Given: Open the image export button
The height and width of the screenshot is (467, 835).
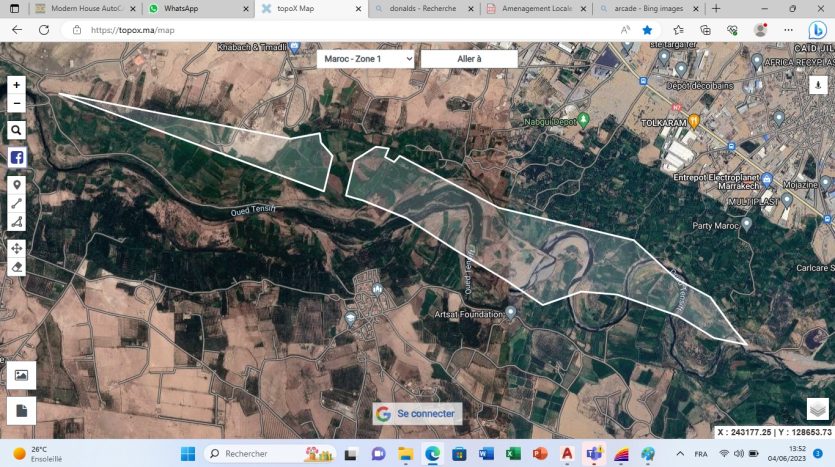Looking at the screenshot, I should click(21, 375).
